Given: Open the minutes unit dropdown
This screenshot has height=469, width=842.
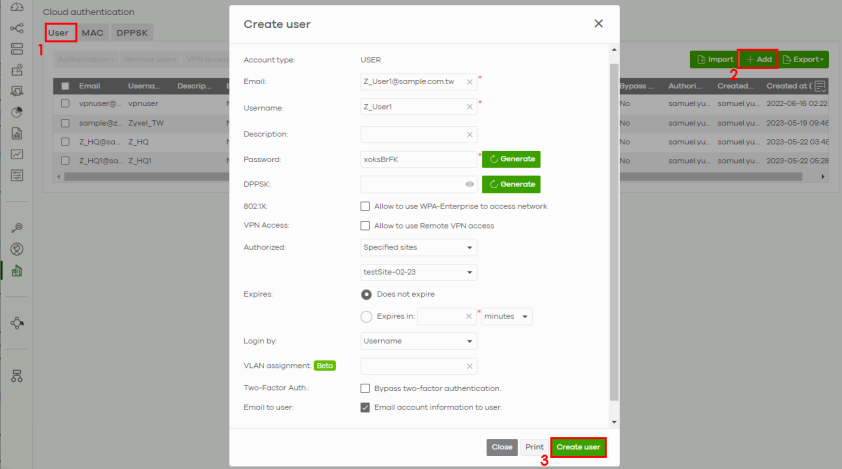Looking at the screenshot, I should (507, 316).
